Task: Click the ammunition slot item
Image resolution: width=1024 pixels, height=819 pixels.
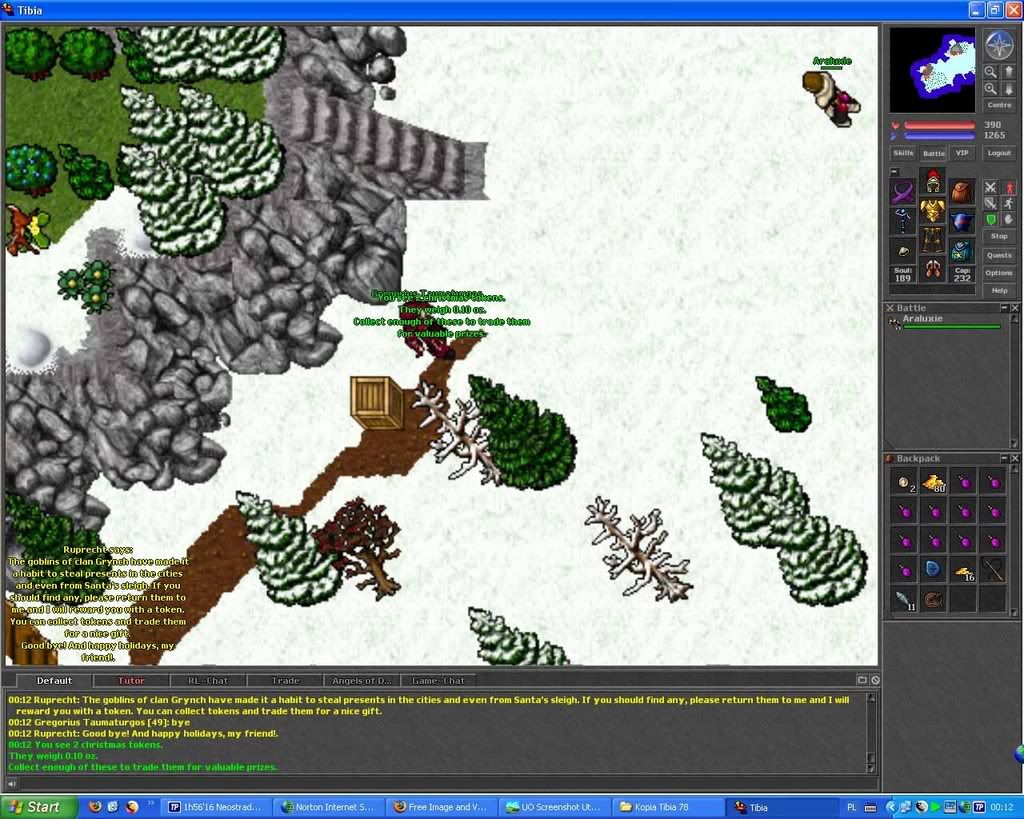Action: (x=961, y=251)
